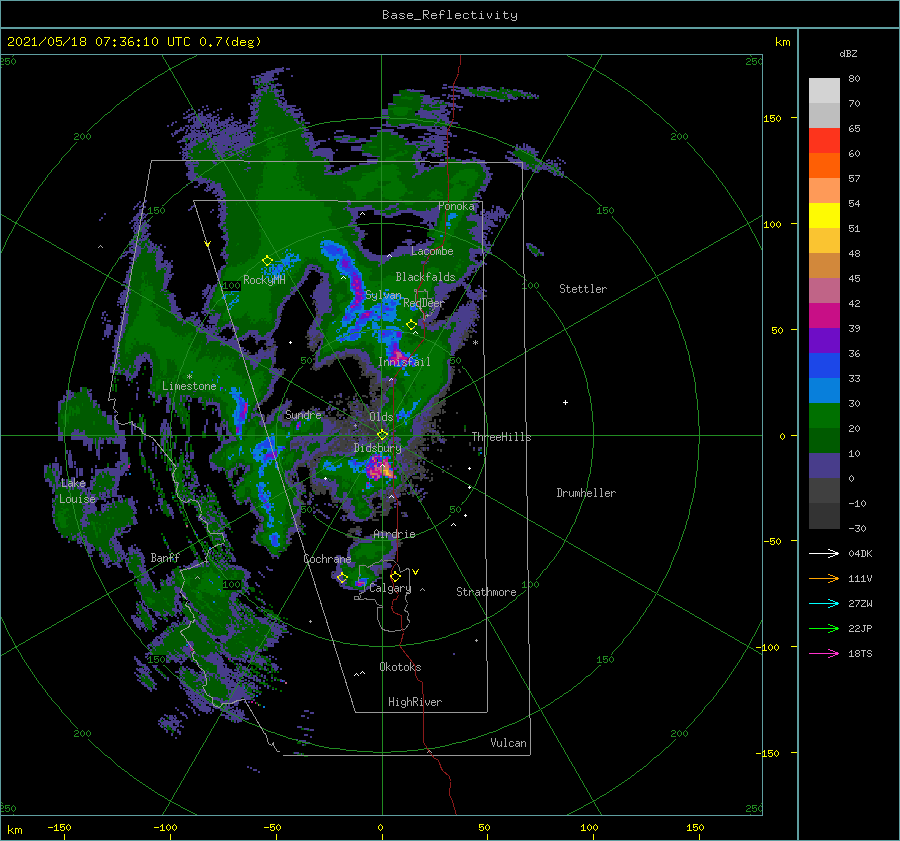Screen dimensions: 900x841
Task: Click the Banff label
Action: pos(165,558)
